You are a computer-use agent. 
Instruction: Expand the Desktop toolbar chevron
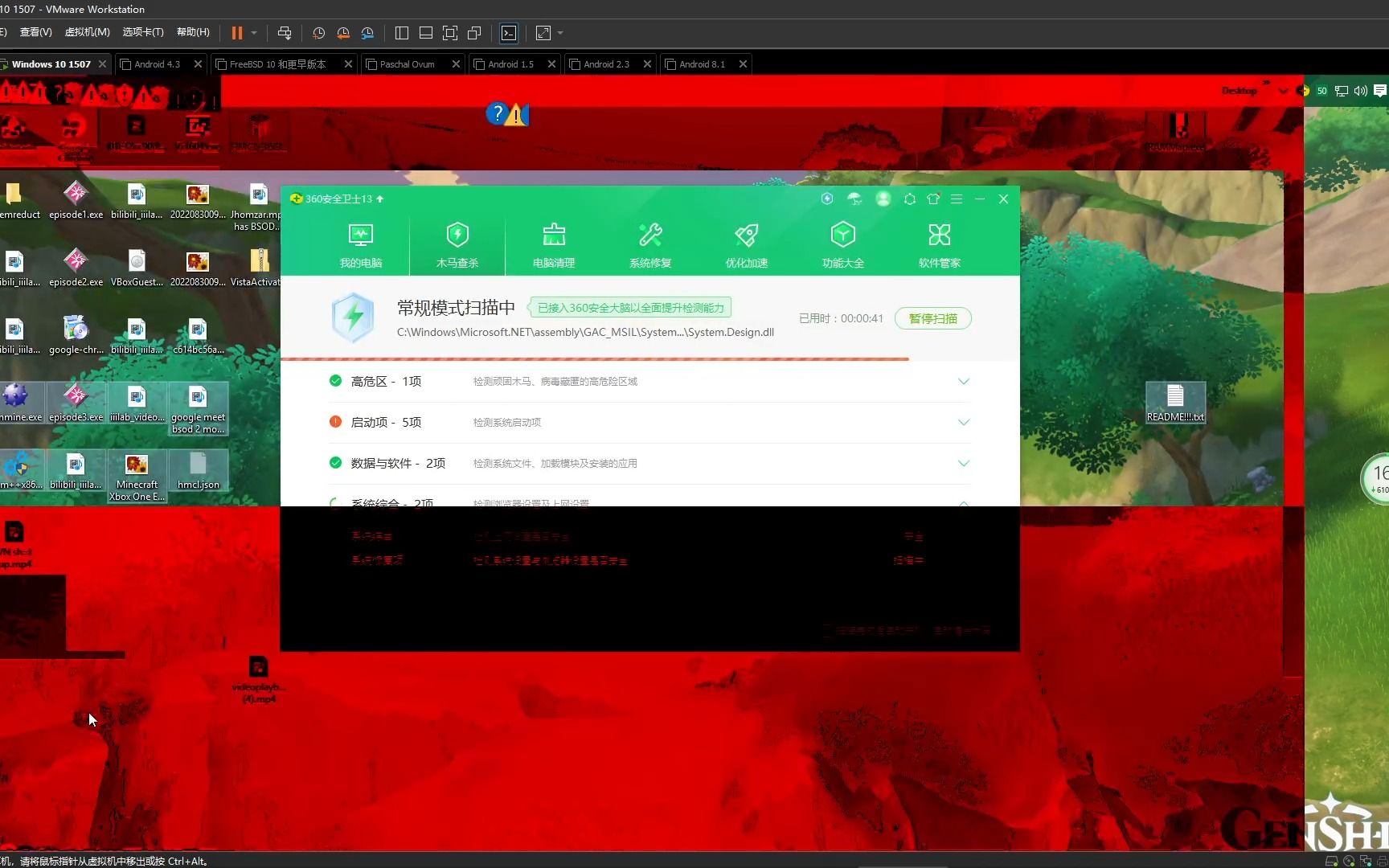[x=1266, y=83]
